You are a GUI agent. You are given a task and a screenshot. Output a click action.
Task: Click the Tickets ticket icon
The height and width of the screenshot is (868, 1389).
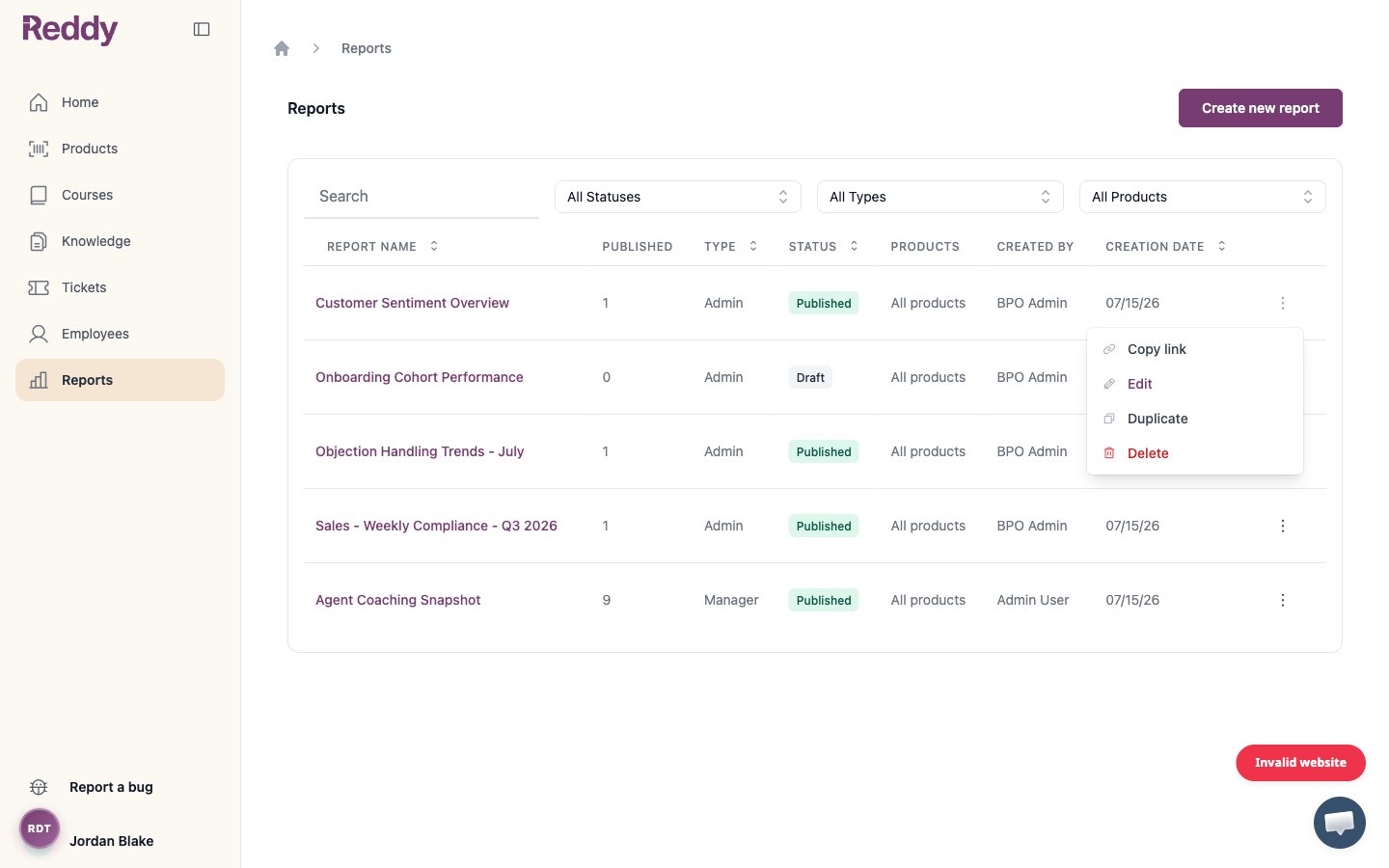(x=39, y=287)
